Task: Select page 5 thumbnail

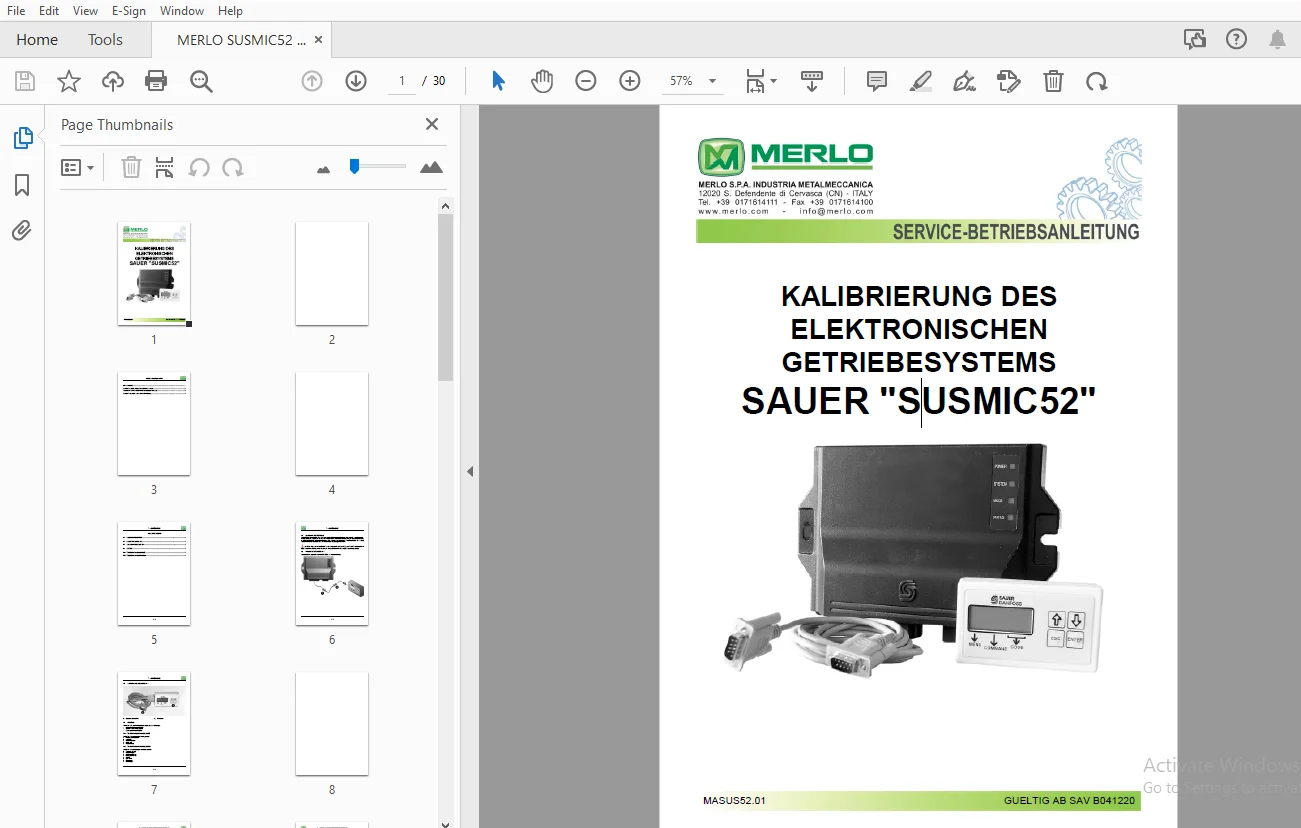Action: (x=154, y=574)
